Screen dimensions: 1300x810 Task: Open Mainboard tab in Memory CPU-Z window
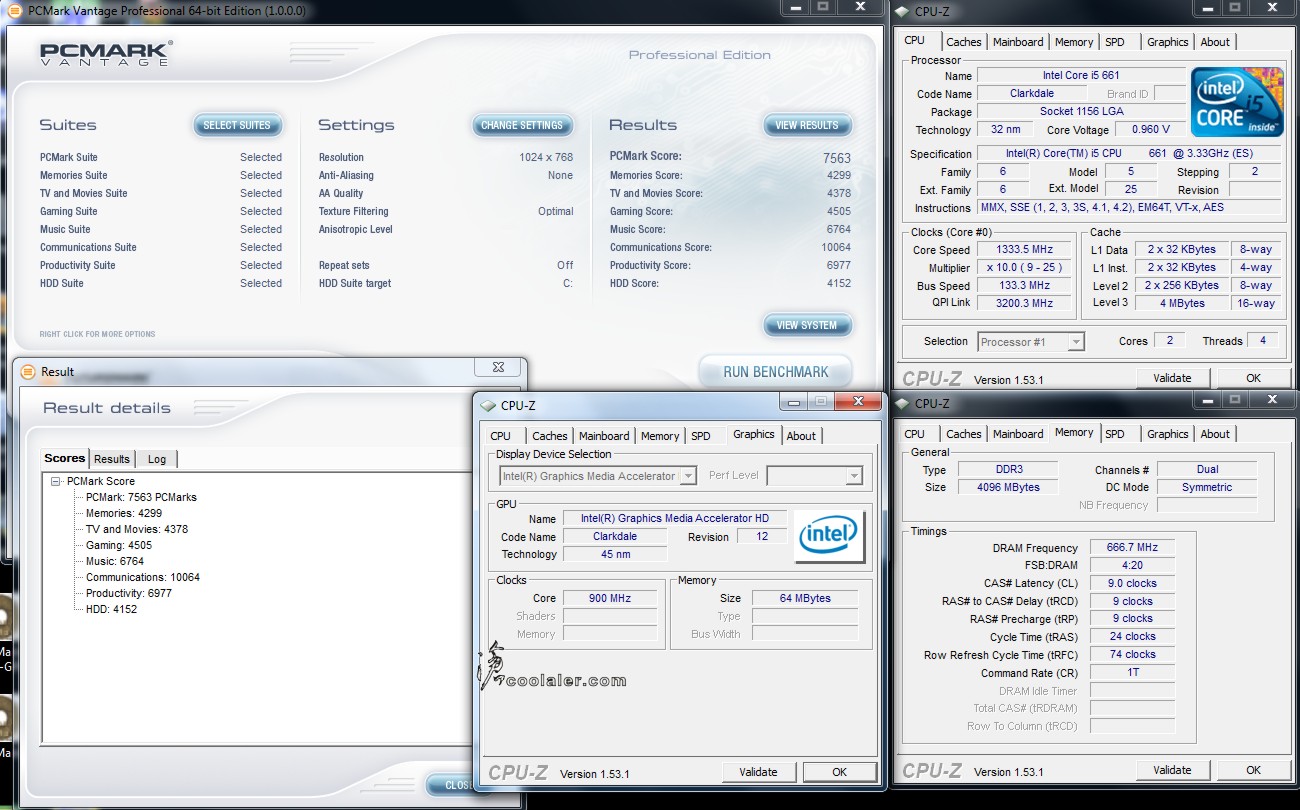pos(1018,434)
